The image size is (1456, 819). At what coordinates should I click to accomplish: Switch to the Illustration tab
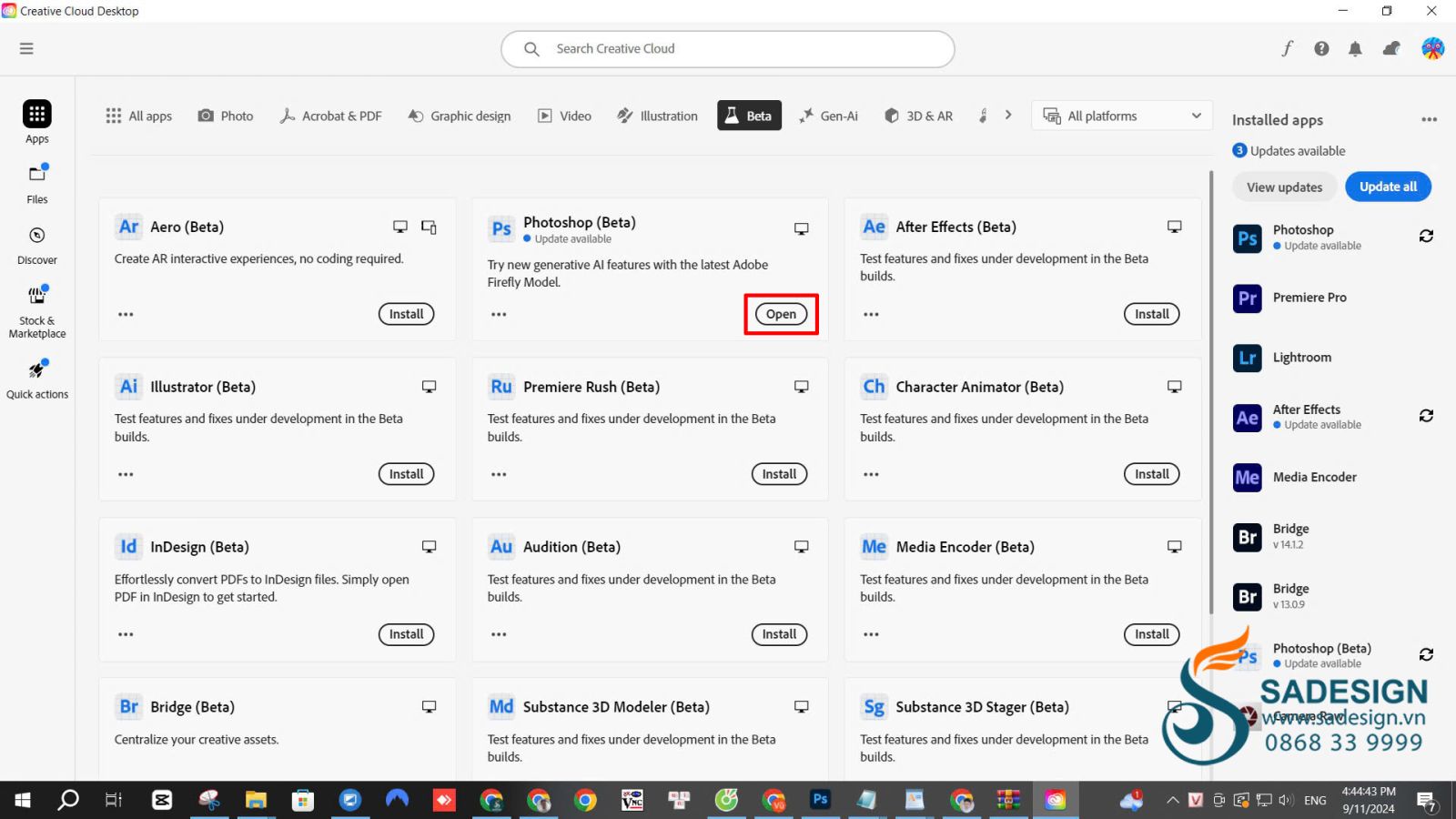pyautogui.click(x=657, y=116)
